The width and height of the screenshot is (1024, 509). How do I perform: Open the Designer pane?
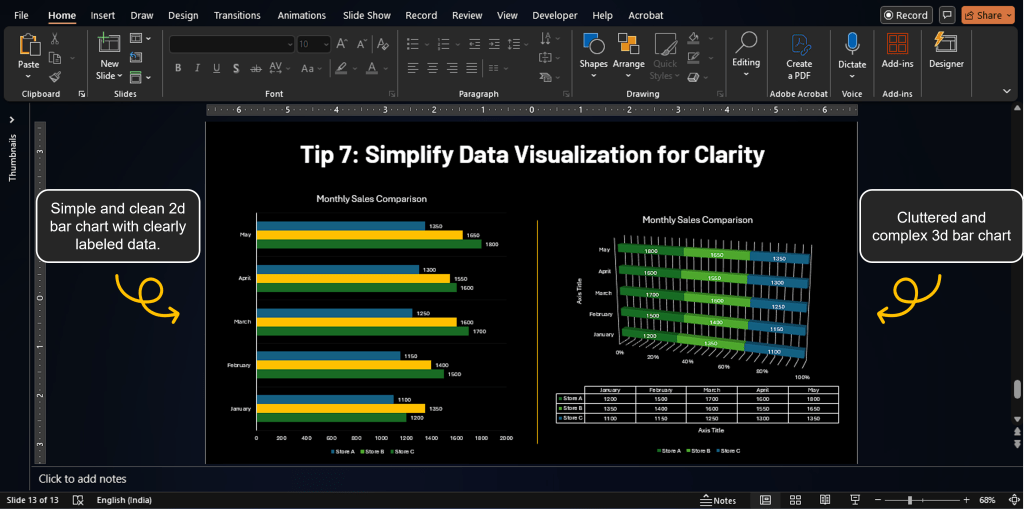click(946, 51)
